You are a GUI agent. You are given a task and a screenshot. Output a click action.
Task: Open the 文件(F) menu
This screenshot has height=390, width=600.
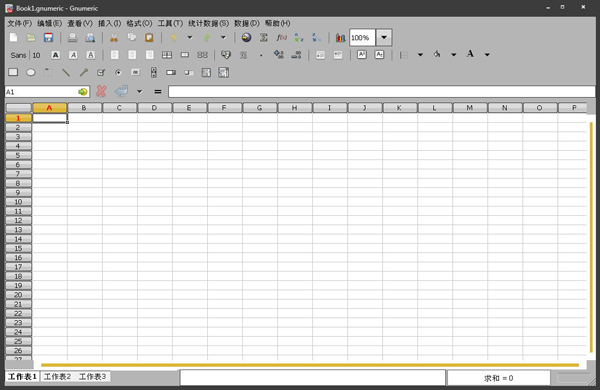20,23
